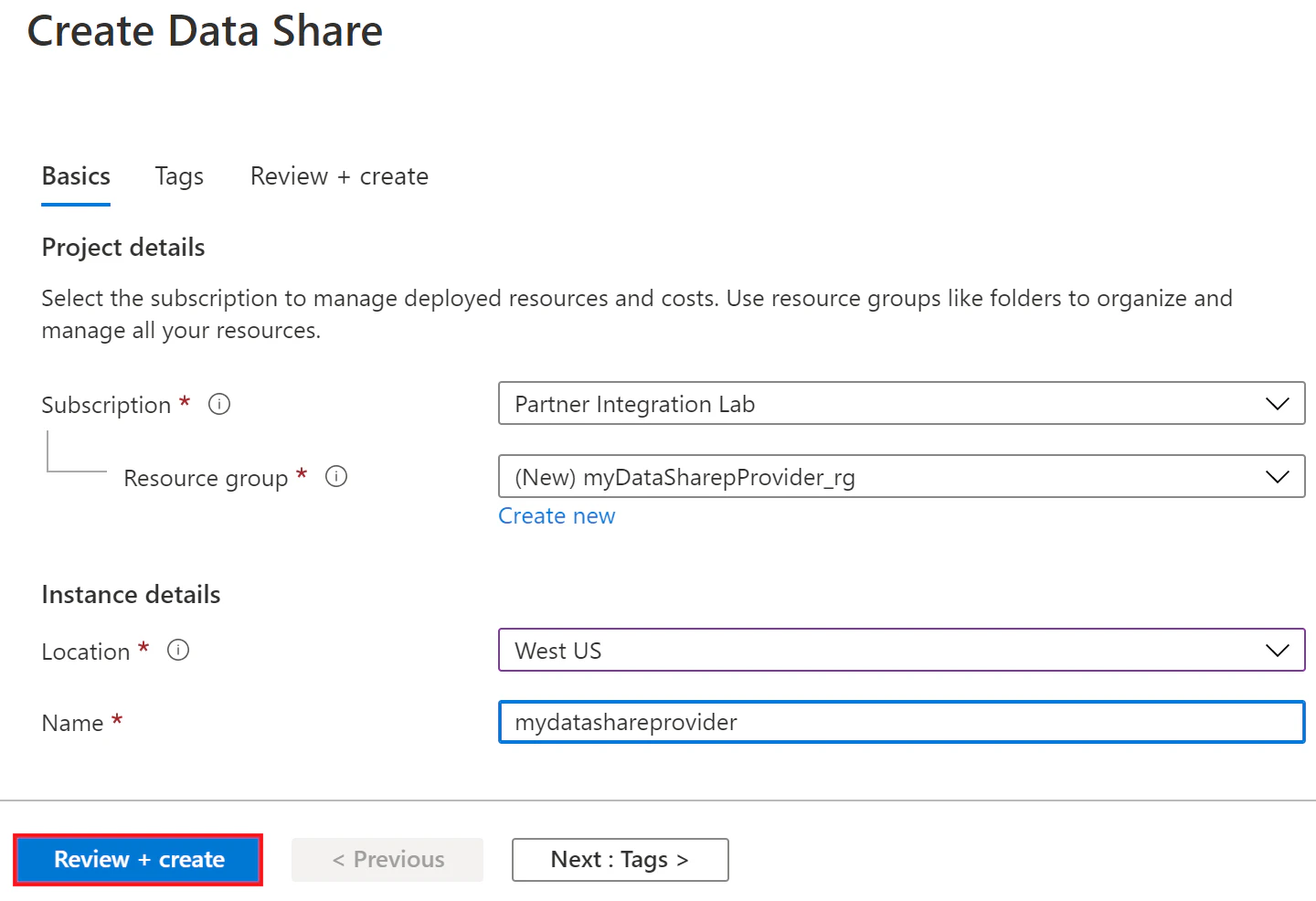Click the Name field containing mydatashareprovider
Viewport: 1316px width, 901px height.
pos(900,723)
